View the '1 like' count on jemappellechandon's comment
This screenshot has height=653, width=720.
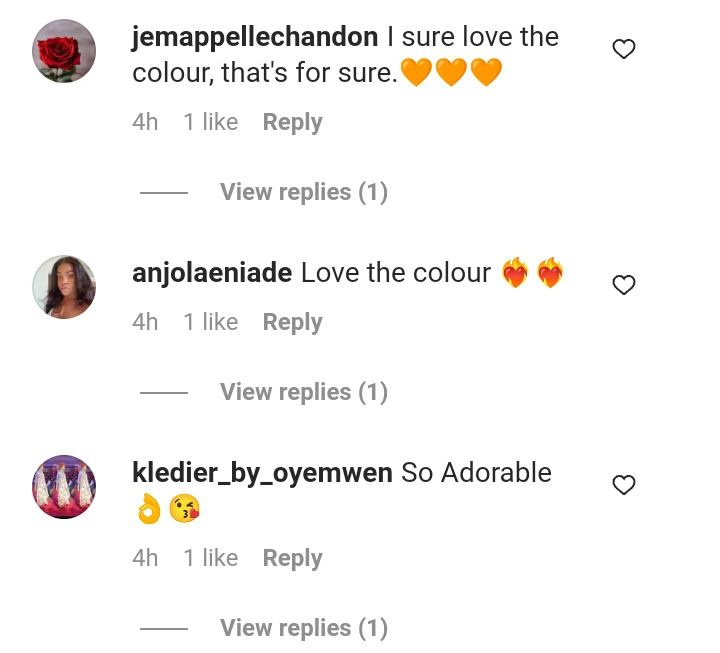click(211, 122)
